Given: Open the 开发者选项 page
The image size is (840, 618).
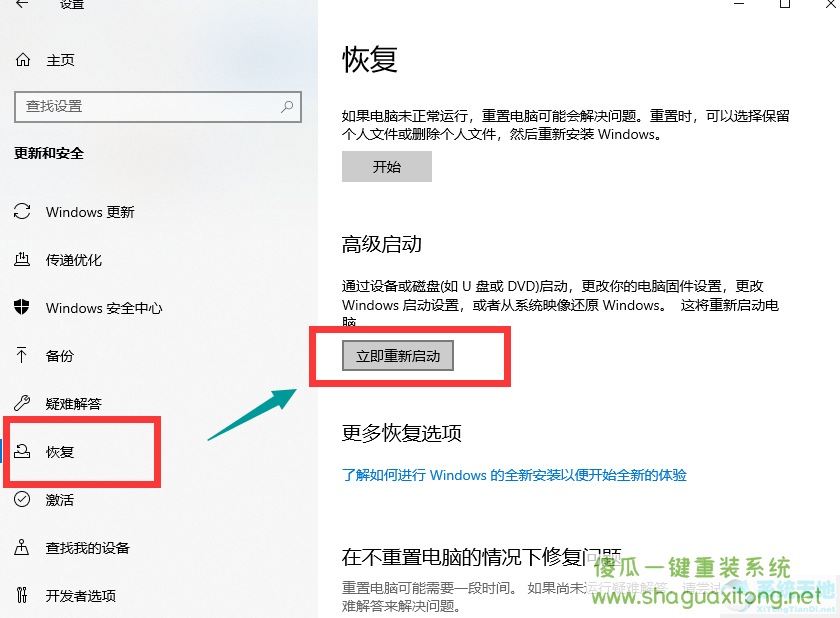Looking at the screenshot, I should [80, 596].
